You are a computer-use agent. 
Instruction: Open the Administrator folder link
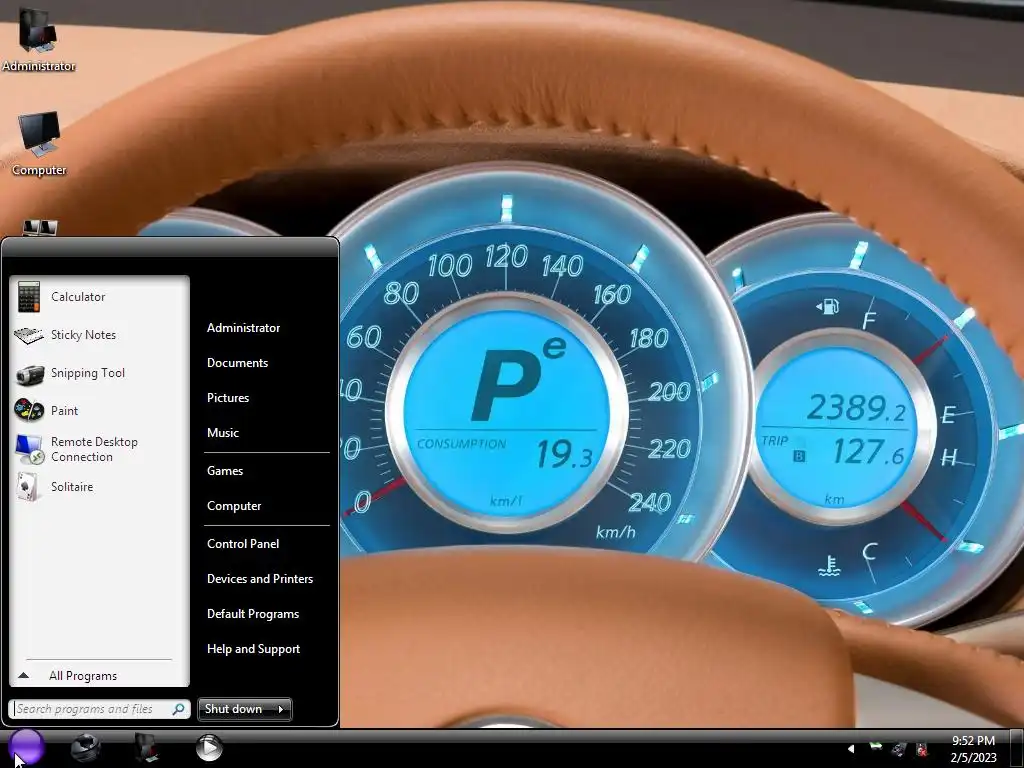[x=243, y=328]
